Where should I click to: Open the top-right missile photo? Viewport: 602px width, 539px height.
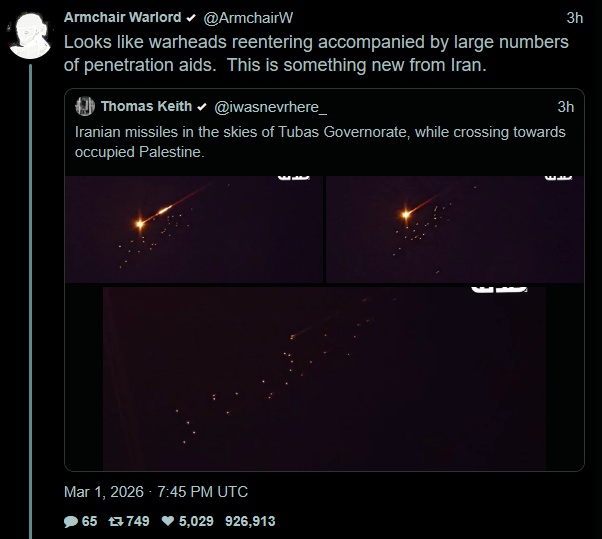[x=454, y=228]
